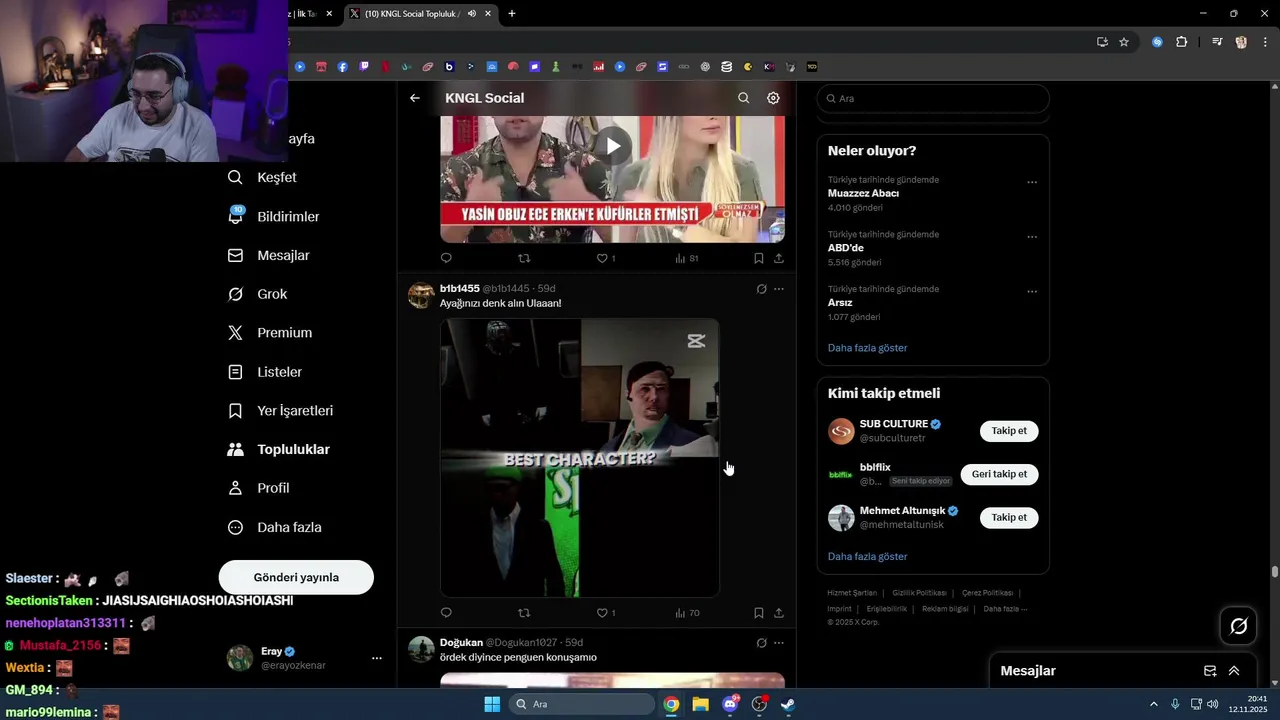Open the Muazzez Abacı trending topic

pyautogui.click(x=863, y=193)
